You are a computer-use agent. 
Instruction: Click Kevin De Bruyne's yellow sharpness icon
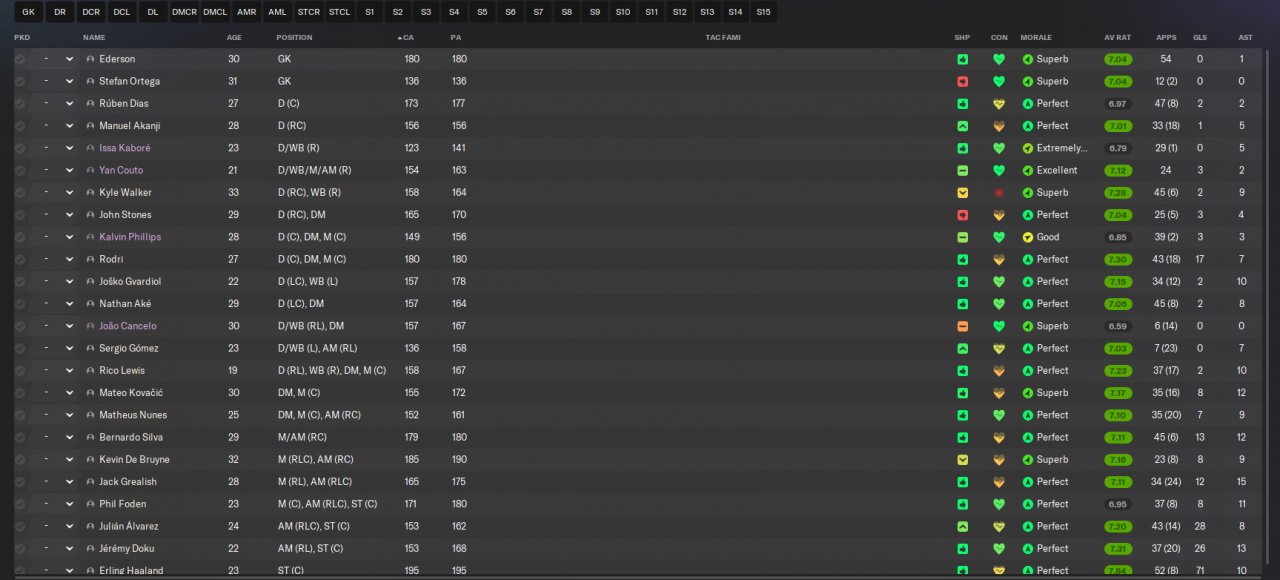coord(962,460)
